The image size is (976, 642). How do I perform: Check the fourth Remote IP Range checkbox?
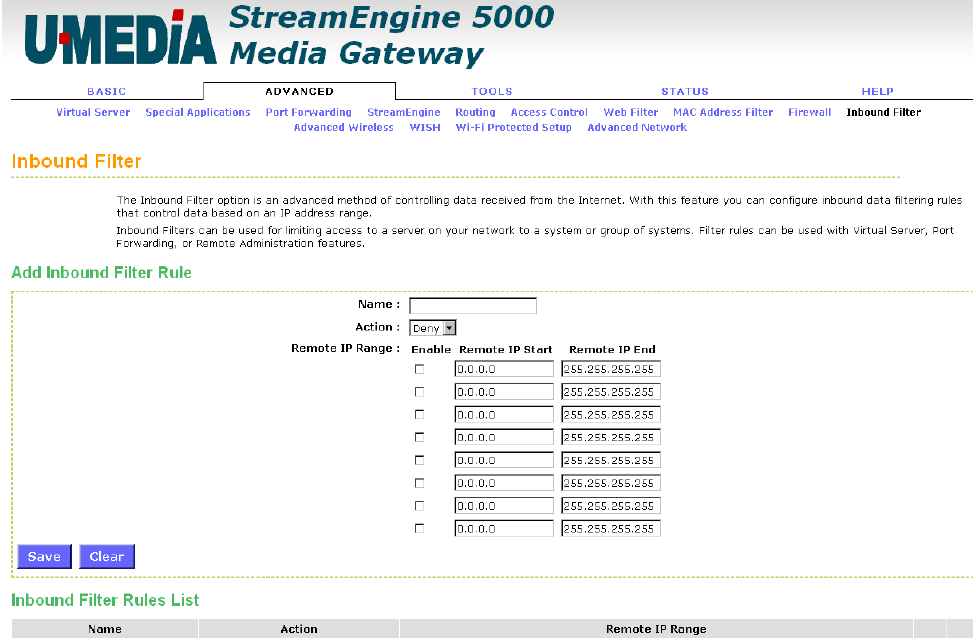point(420,437)
